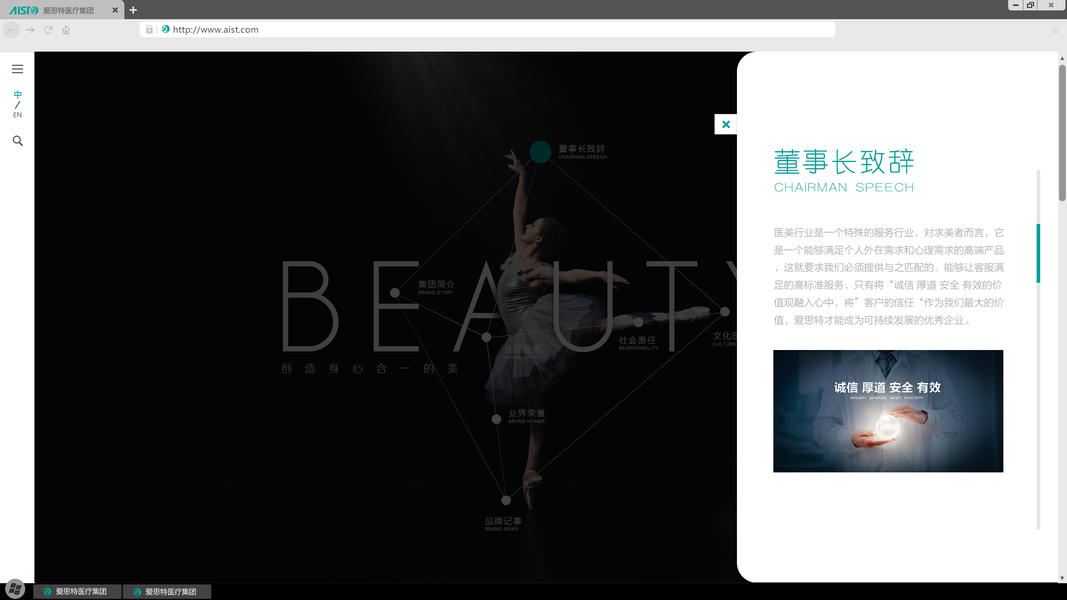
Task: Open the Windows Start button
Action: pos(15,589)
